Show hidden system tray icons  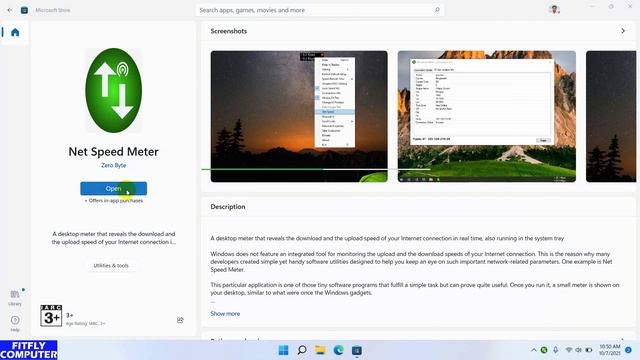pyautogui.click(x=533, y=350)
